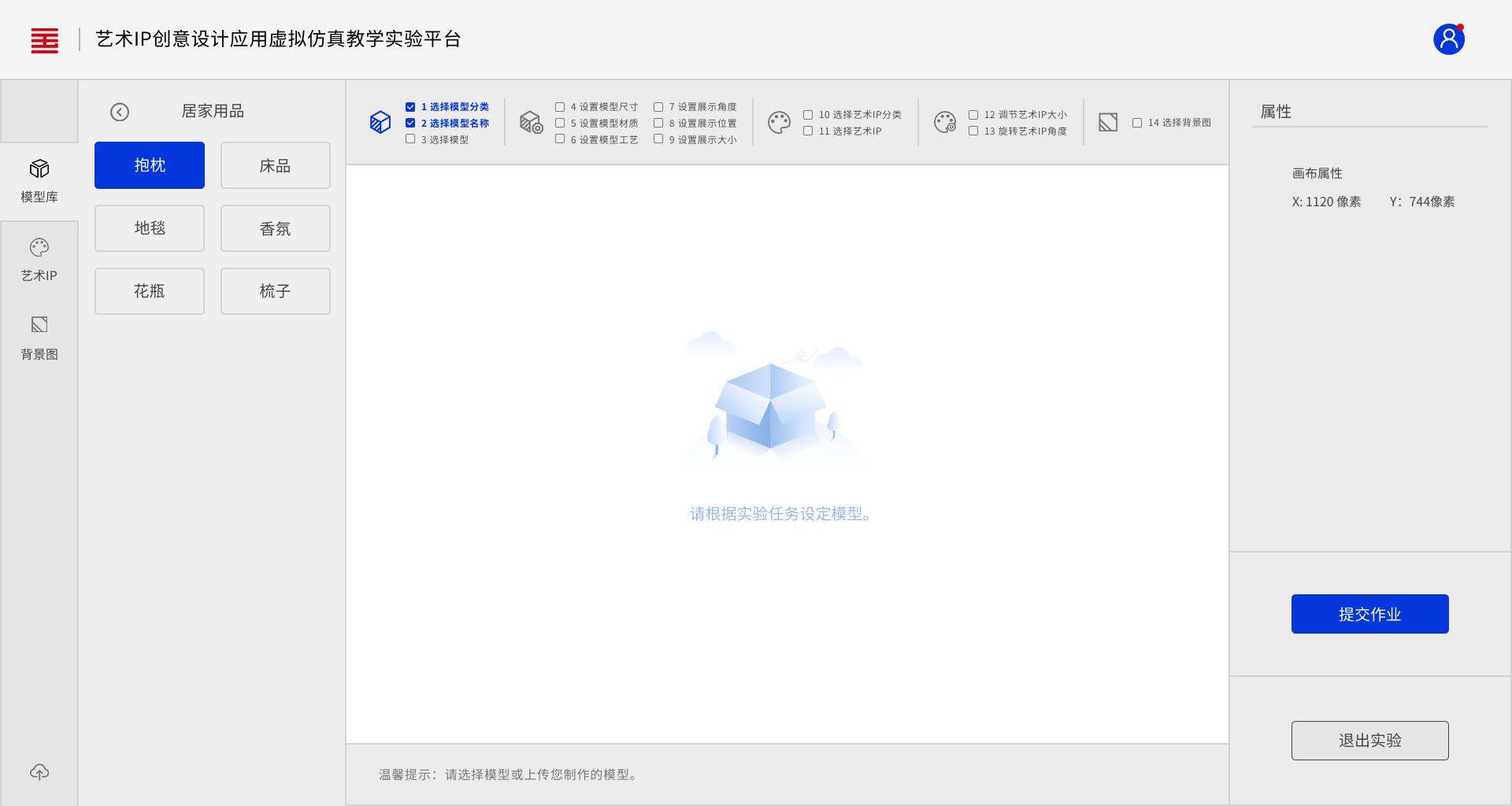Open the user profile avatar icon
Viewport: 1512px width, 806px height.
tap(1448, 39)
